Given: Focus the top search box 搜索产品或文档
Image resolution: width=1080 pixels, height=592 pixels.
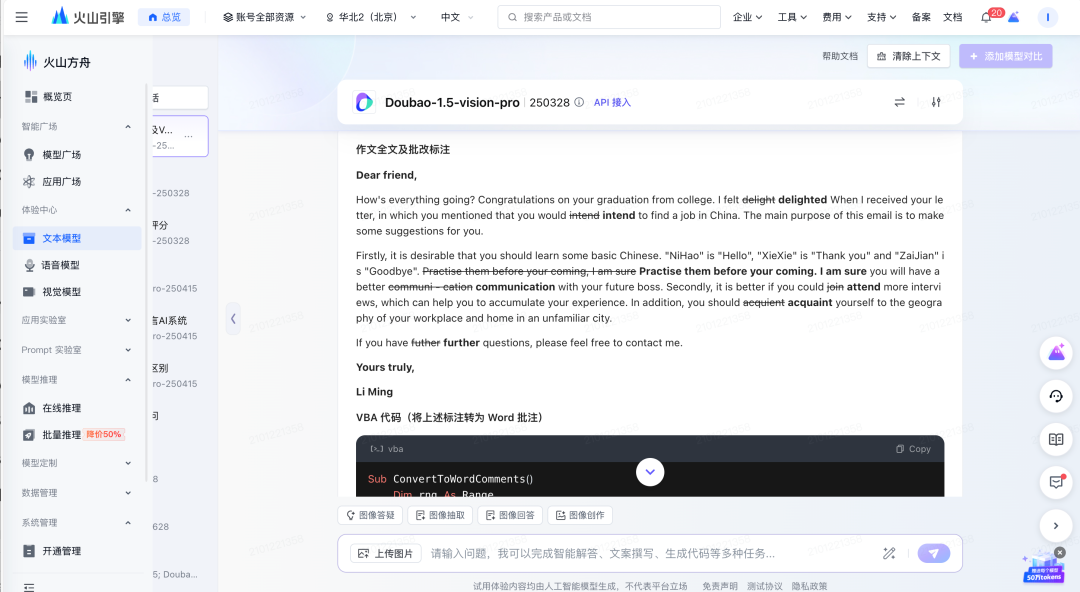Looking at the screenshot, I should pos(609,17).
